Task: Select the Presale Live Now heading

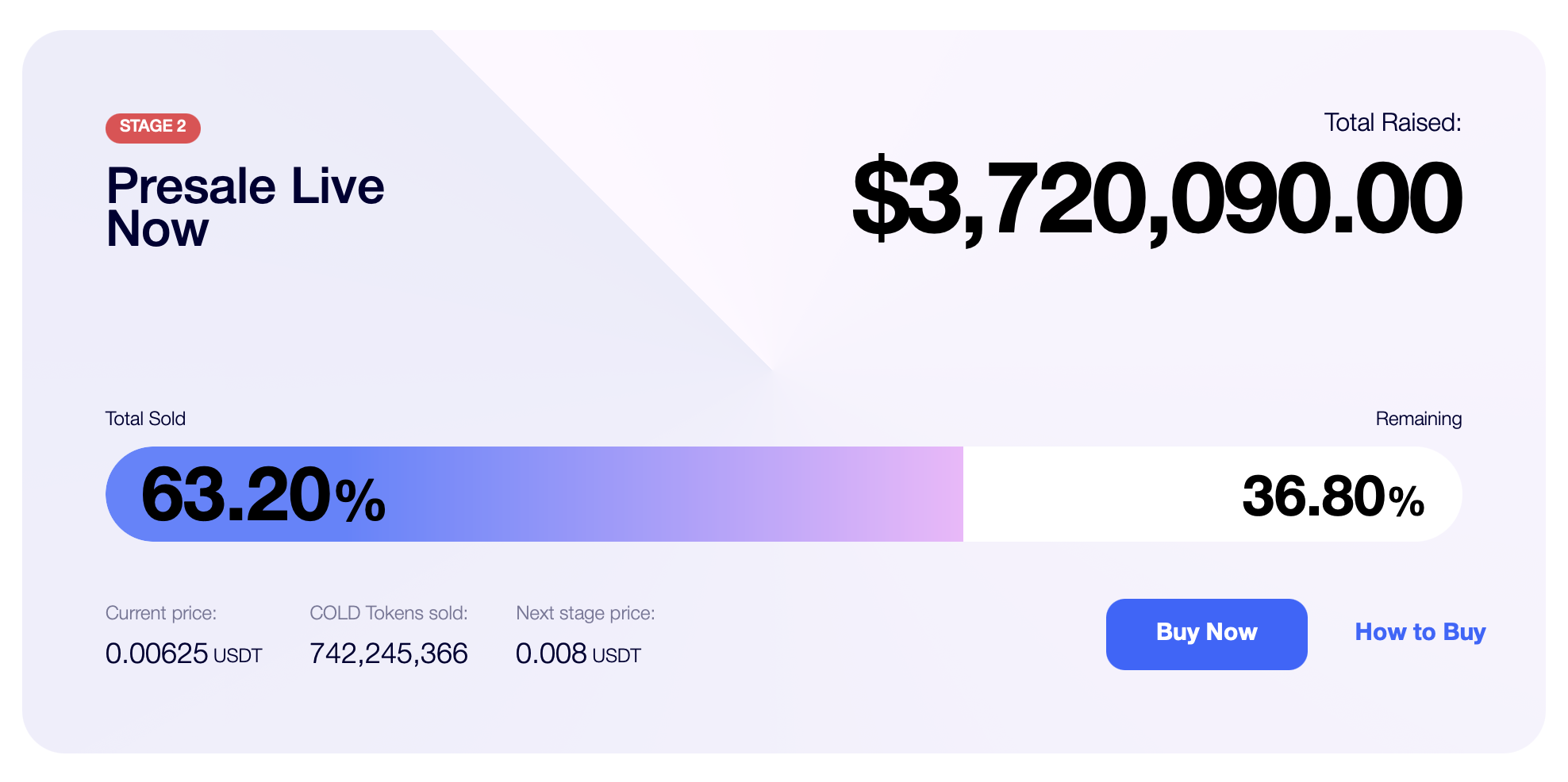Action: pos(245,207)
